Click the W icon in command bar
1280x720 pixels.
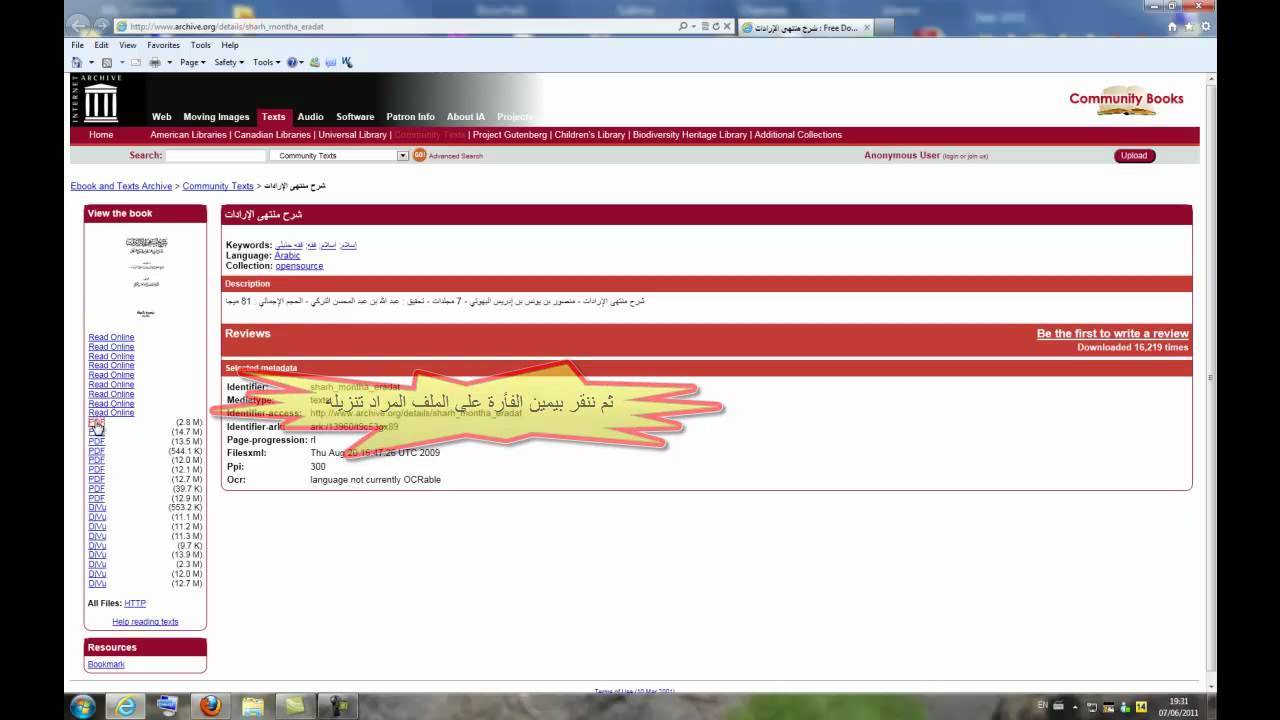pyautogui.click(x=347, y=62)
